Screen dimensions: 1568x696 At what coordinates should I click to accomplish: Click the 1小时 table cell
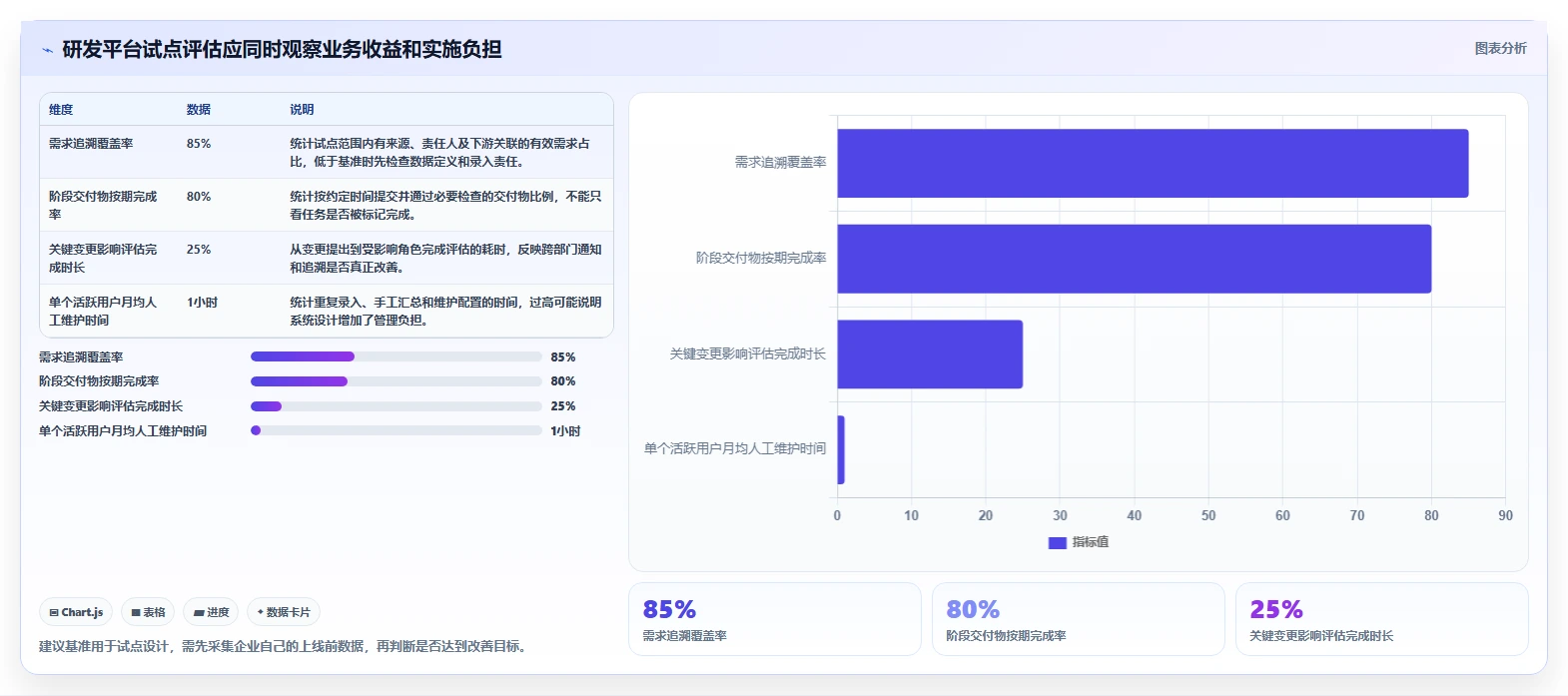pos(202,303)
